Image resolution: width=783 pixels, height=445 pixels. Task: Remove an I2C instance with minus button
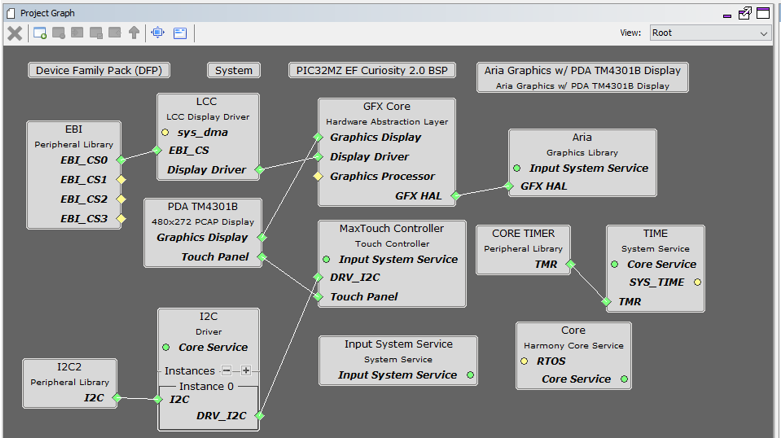click(x=227, y=371)
